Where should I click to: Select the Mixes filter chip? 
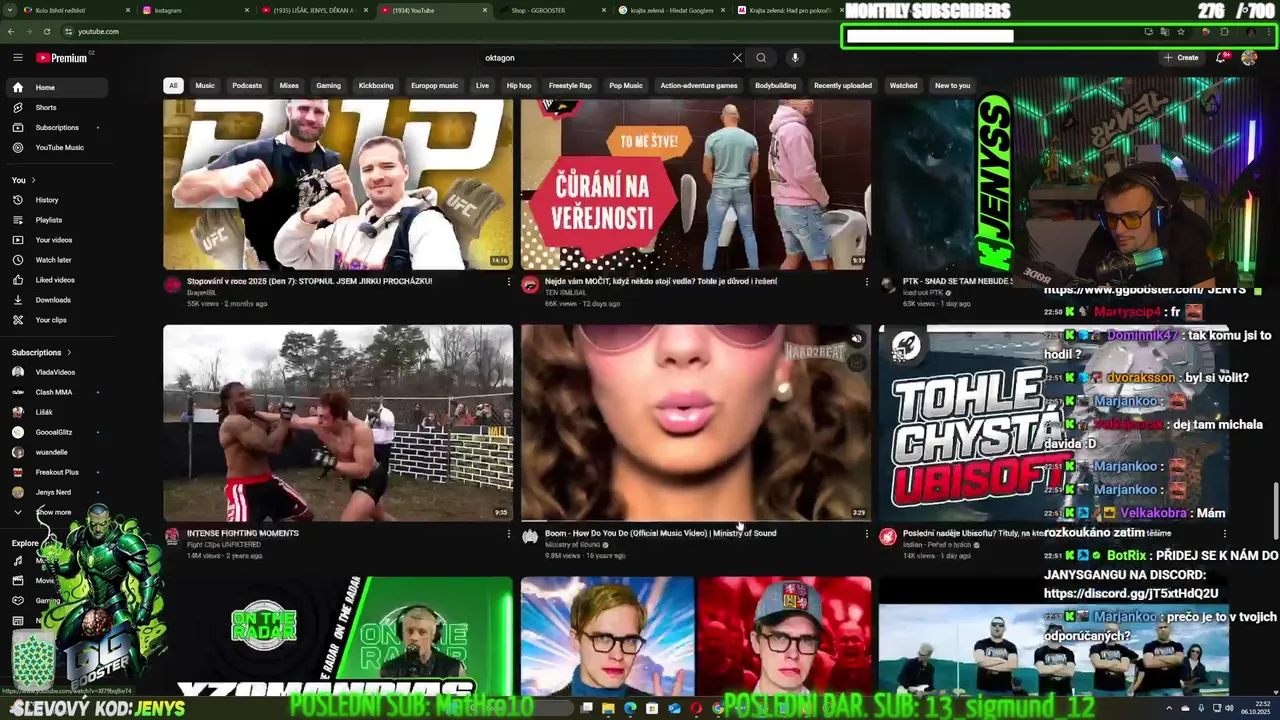[289, 86]
